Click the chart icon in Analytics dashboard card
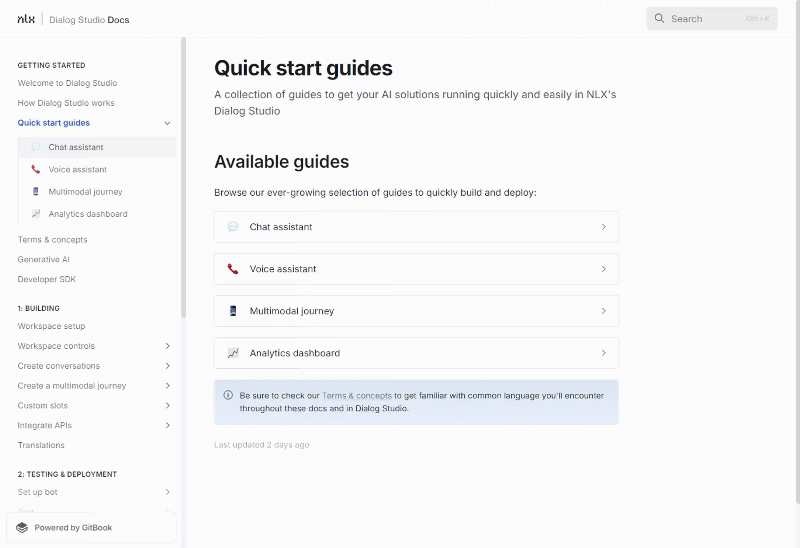800x548 pixels. pyautogui.click(x=233, y=353)
